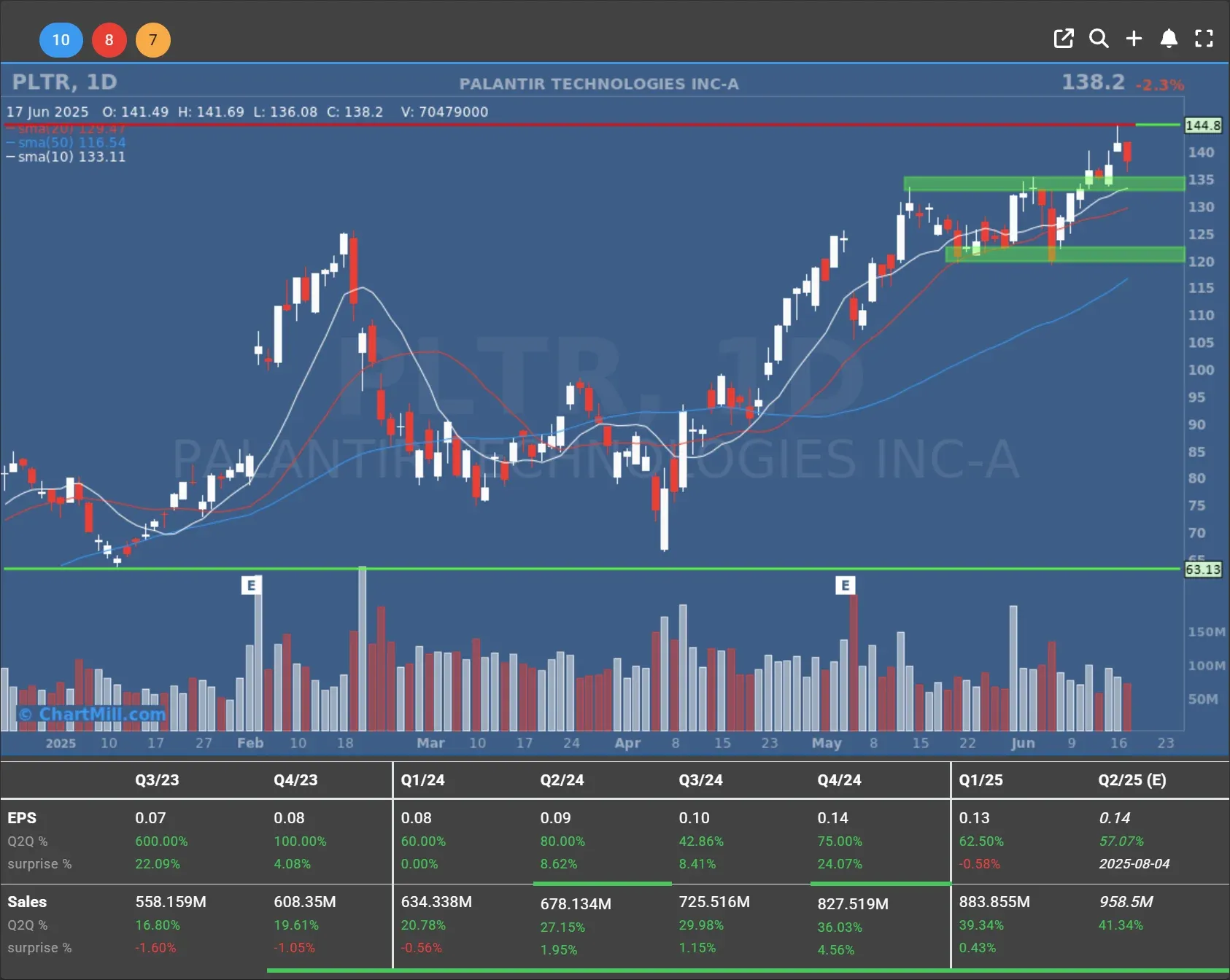Click the plus add icon
The width and height of the screenshot is (1230, 980).
[1134, 39]
